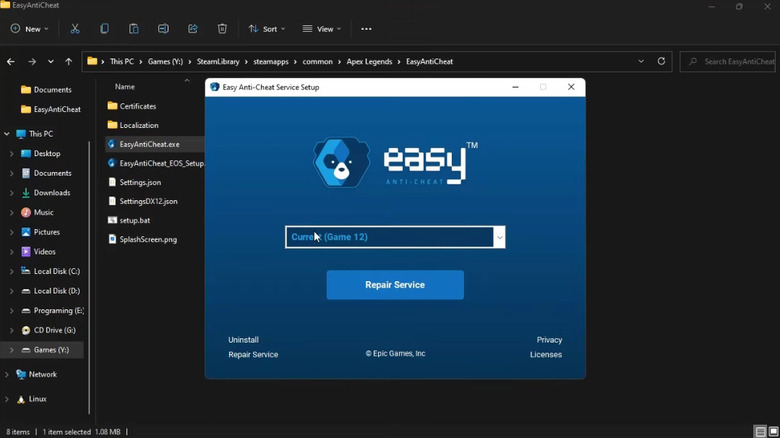Expand the Games (Y:) node chevron

coord(11,350)
